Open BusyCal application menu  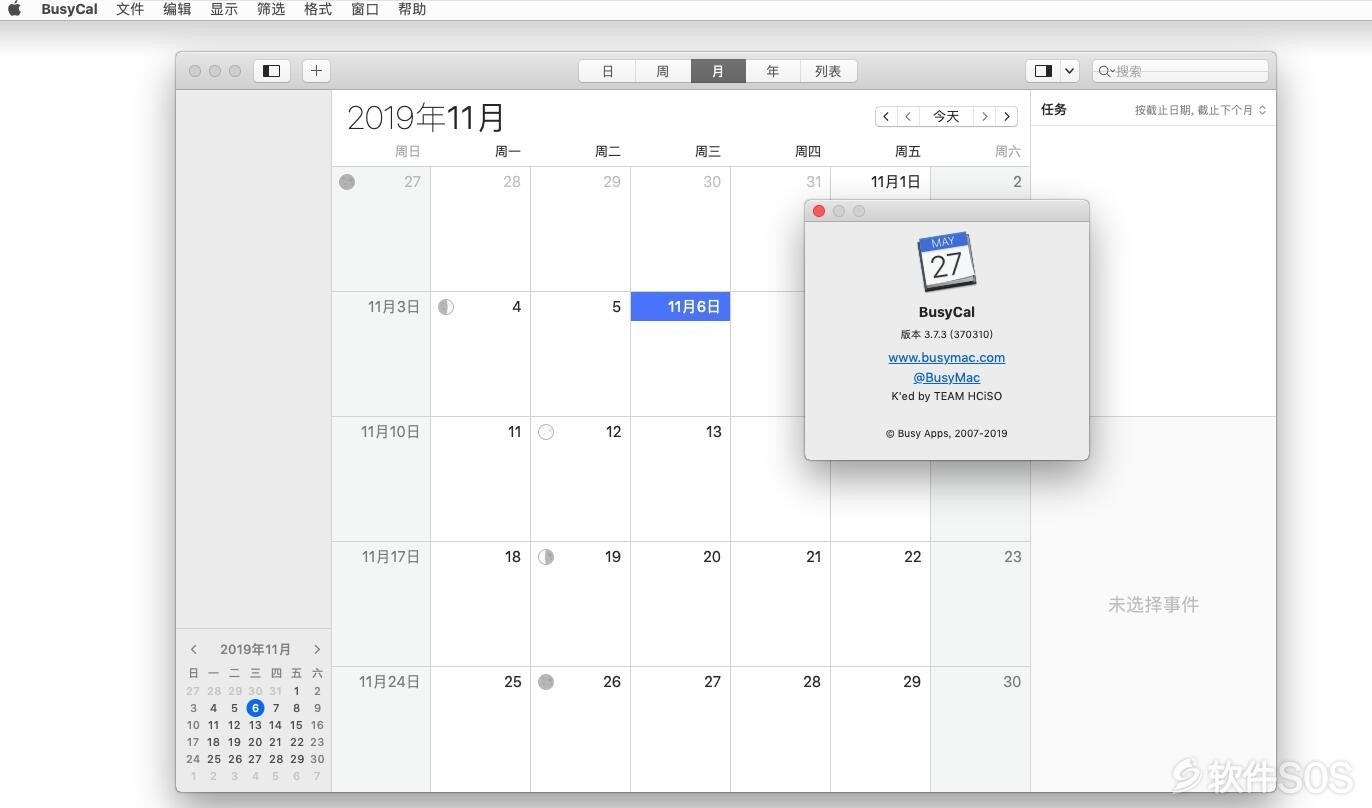(x=69, y=9)
